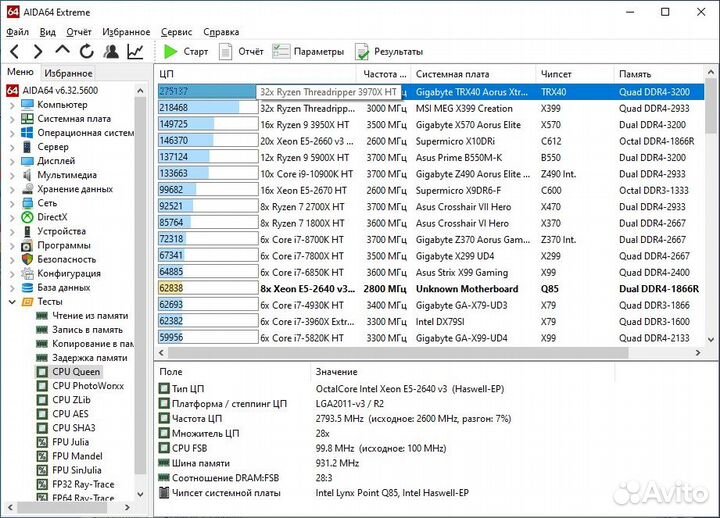The width and height of the screenshot is (720, 518).
Task: Open the FPU Julia benchmark
Action: point(63,442)
